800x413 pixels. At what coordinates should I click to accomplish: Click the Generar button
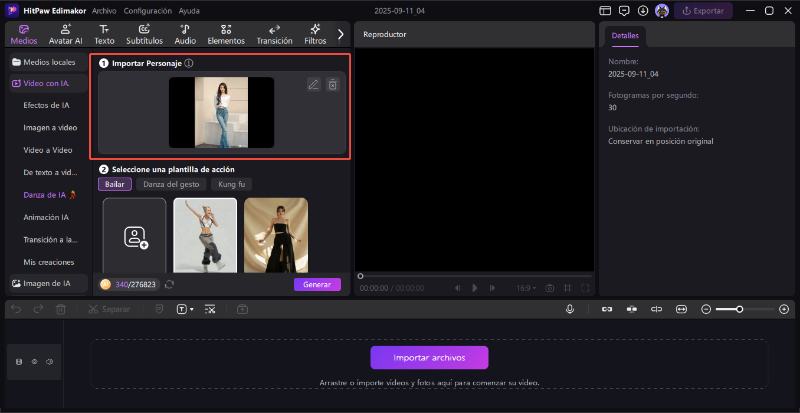tap(317, 284)
